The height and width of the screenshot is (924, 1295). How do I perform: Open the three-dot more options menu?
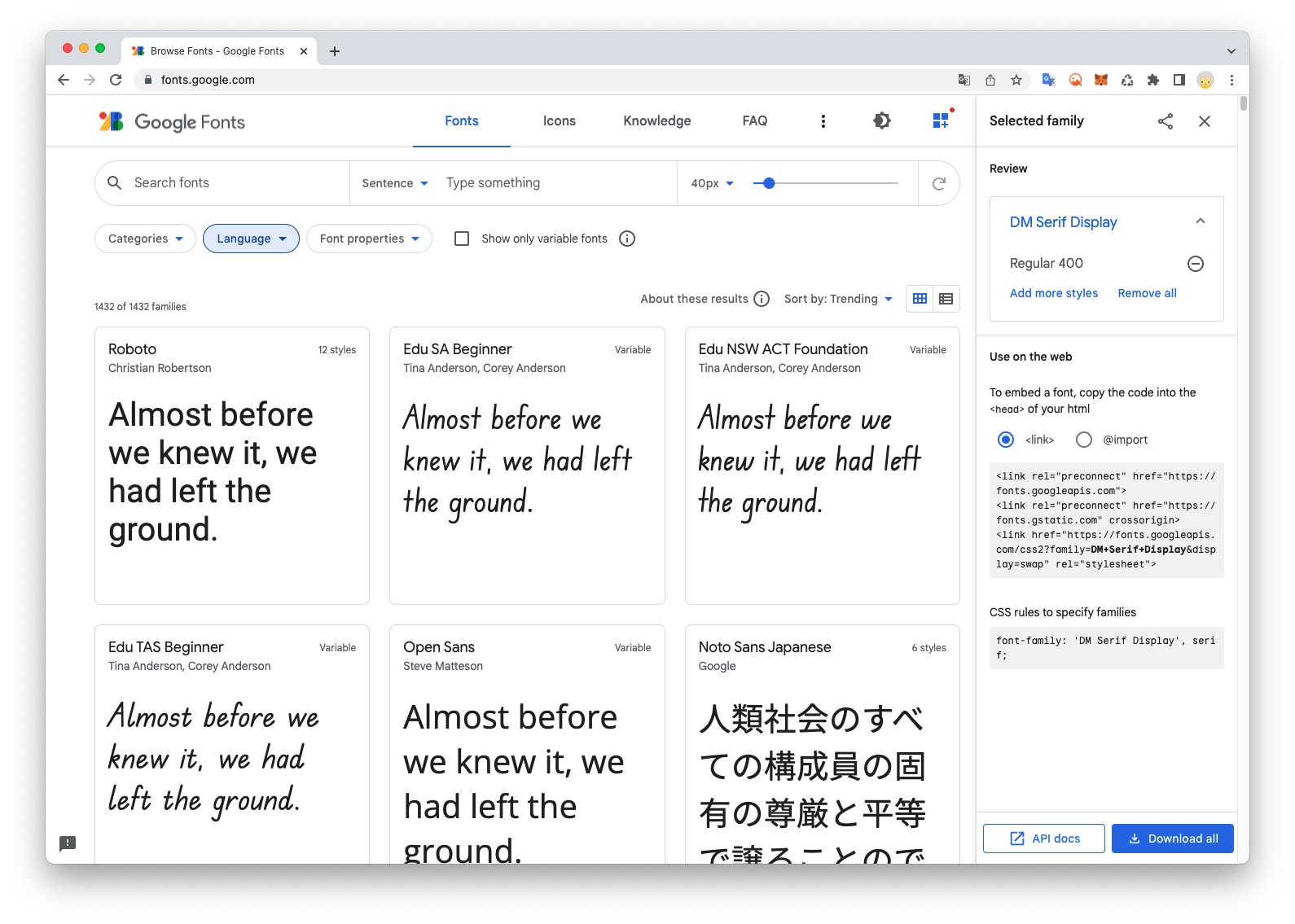coord(823,121)
